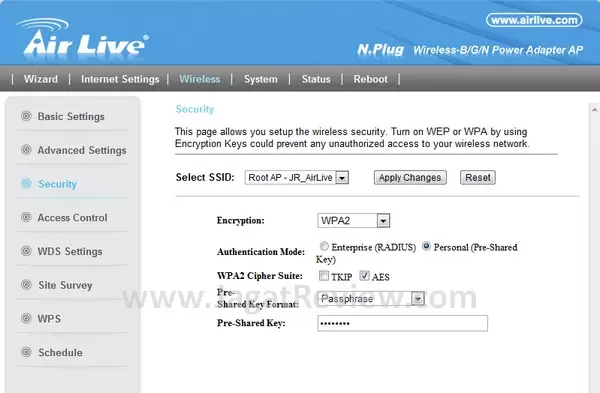Go to Security page in sidebar
The width and height of the screenshot is (600, 393).
click(57, 184)
